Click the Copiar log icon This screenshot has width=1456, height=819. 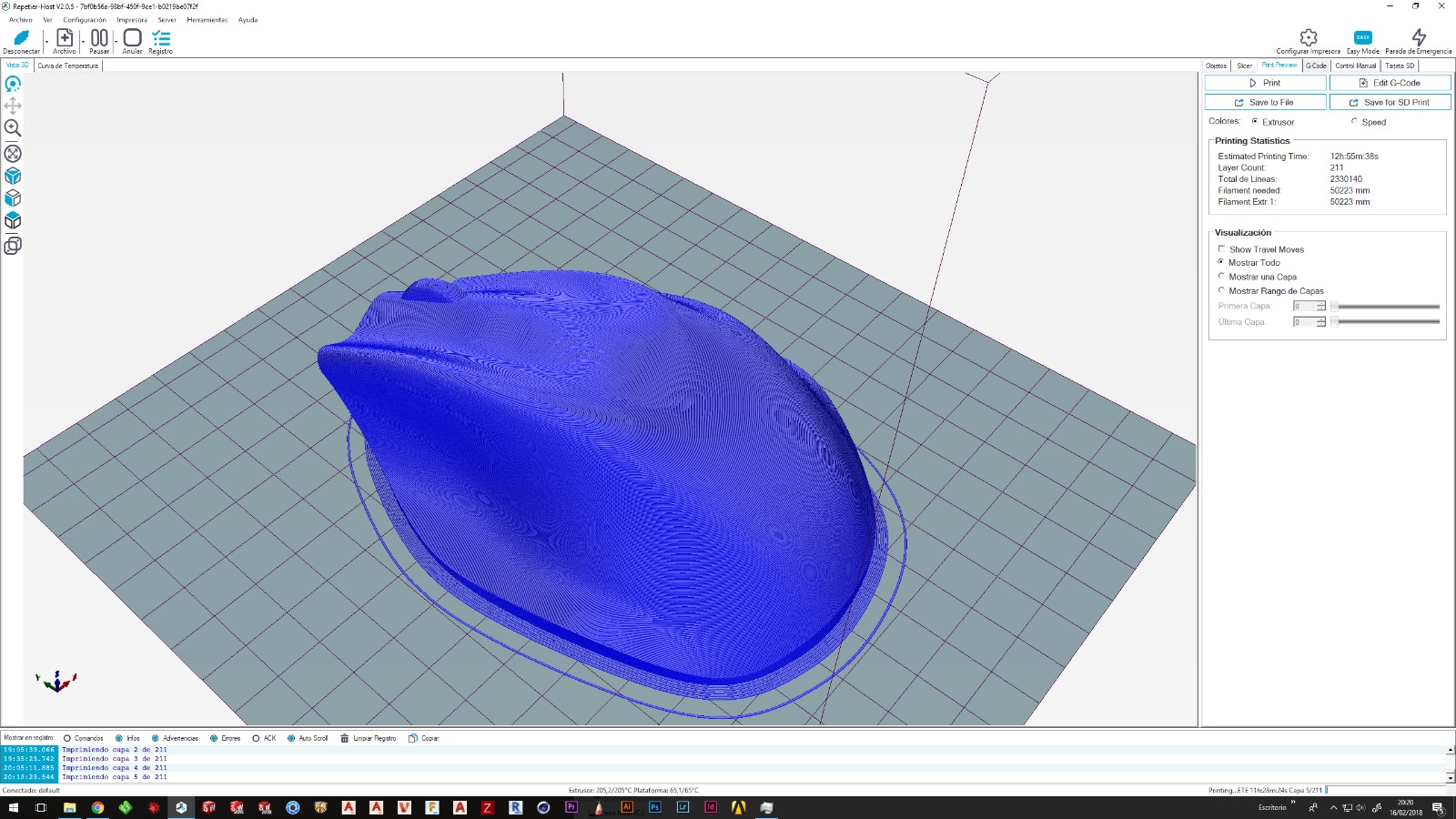(x=412, y=738)
